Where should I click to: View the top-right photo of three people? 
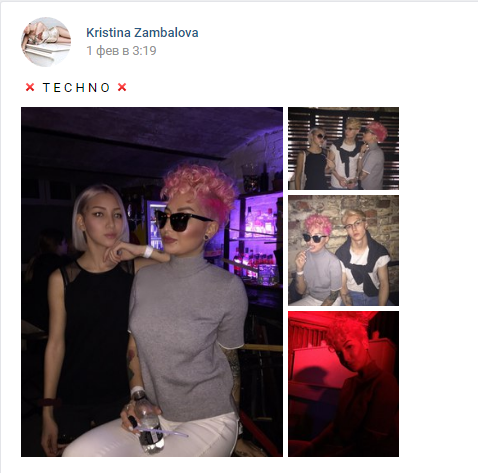pos(343,148)
